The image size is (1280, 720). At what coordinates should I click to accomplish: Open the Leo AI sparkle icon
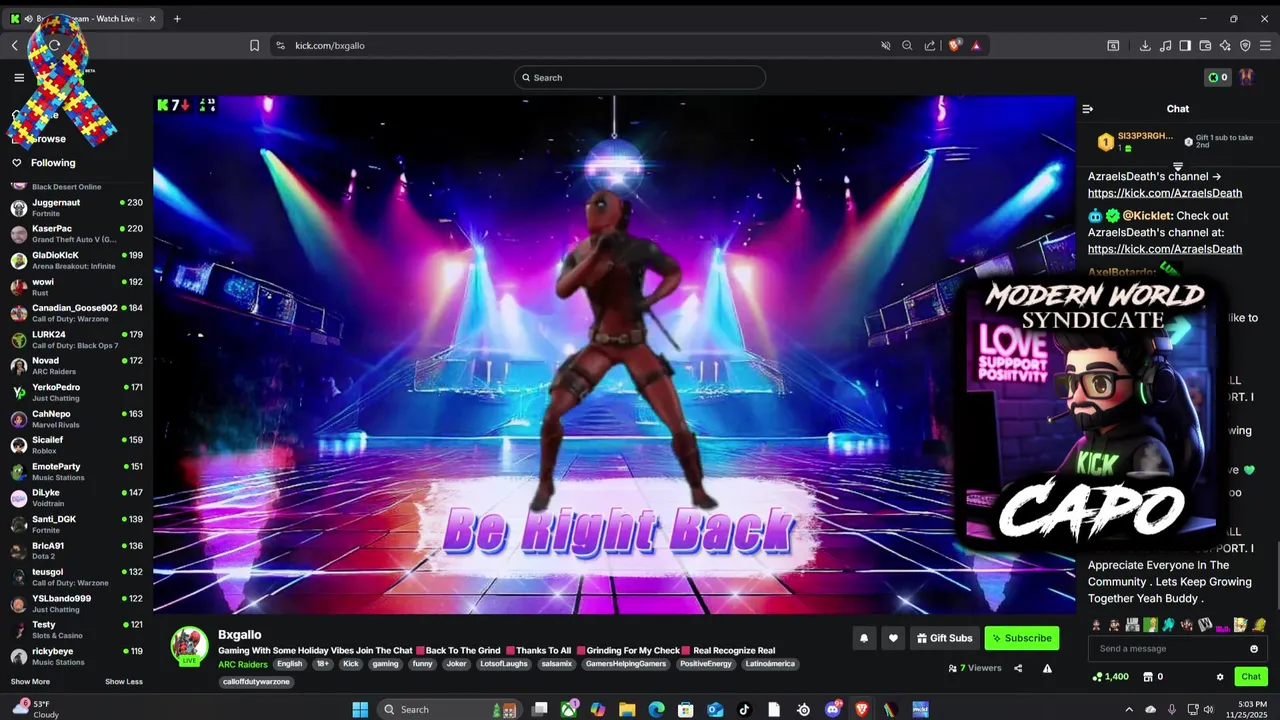click(x=1225, y=45)
